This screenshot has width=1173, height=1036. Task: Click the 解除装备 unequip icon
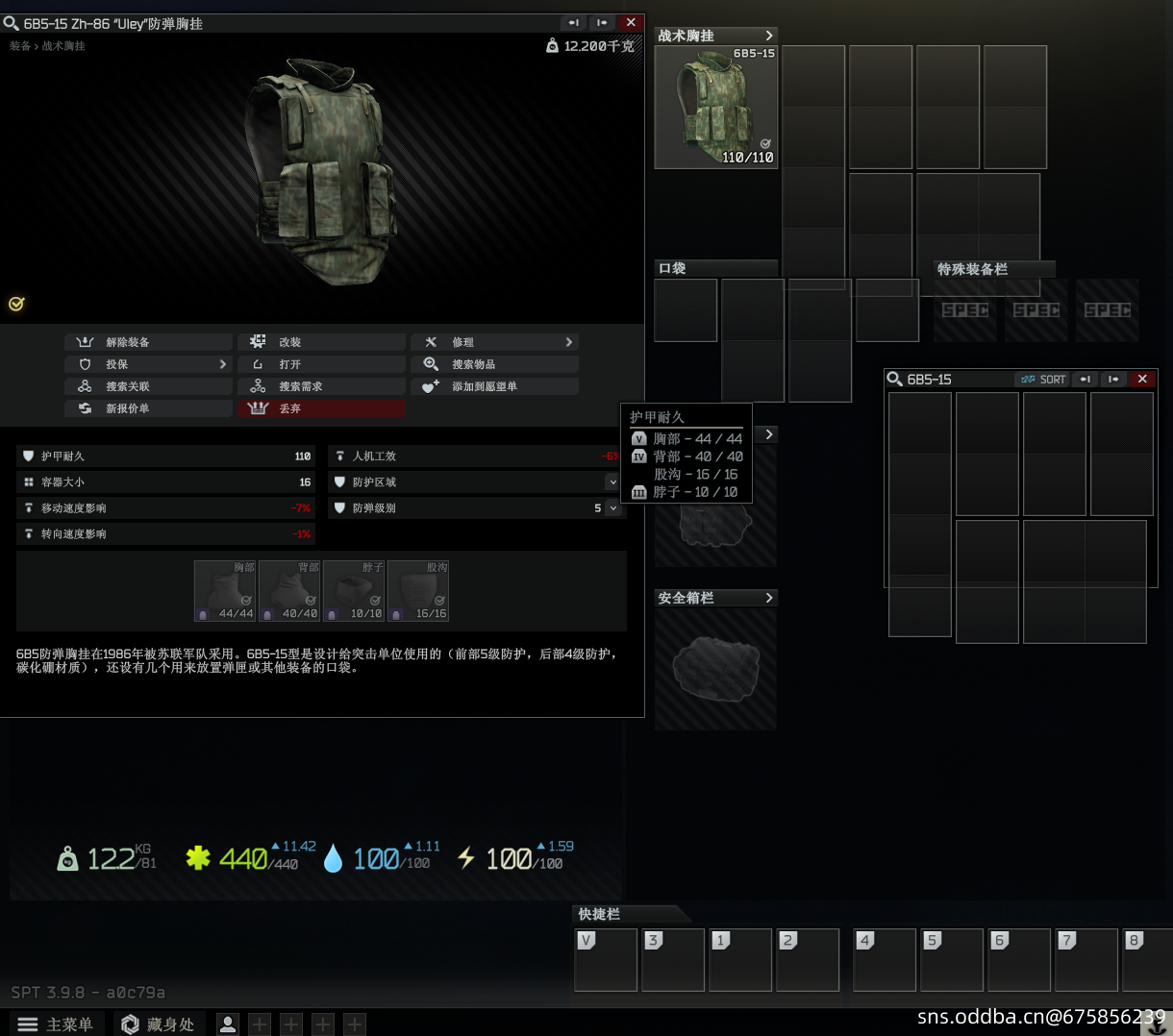point(85,342)
